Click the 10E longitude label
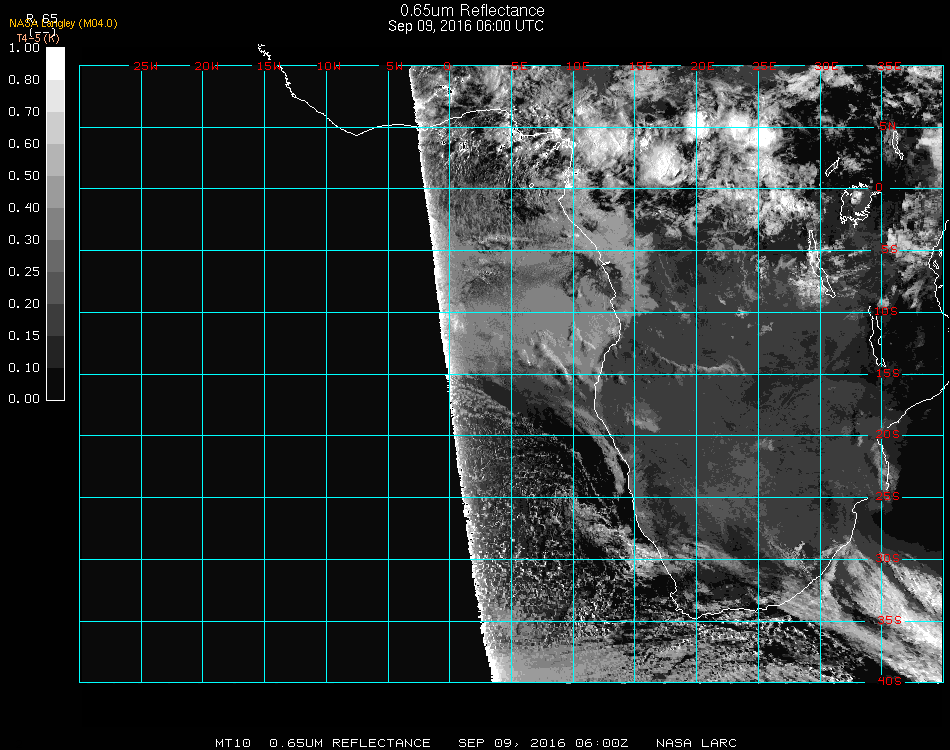The width and height of the screenshot is (950, 750). 578,67
